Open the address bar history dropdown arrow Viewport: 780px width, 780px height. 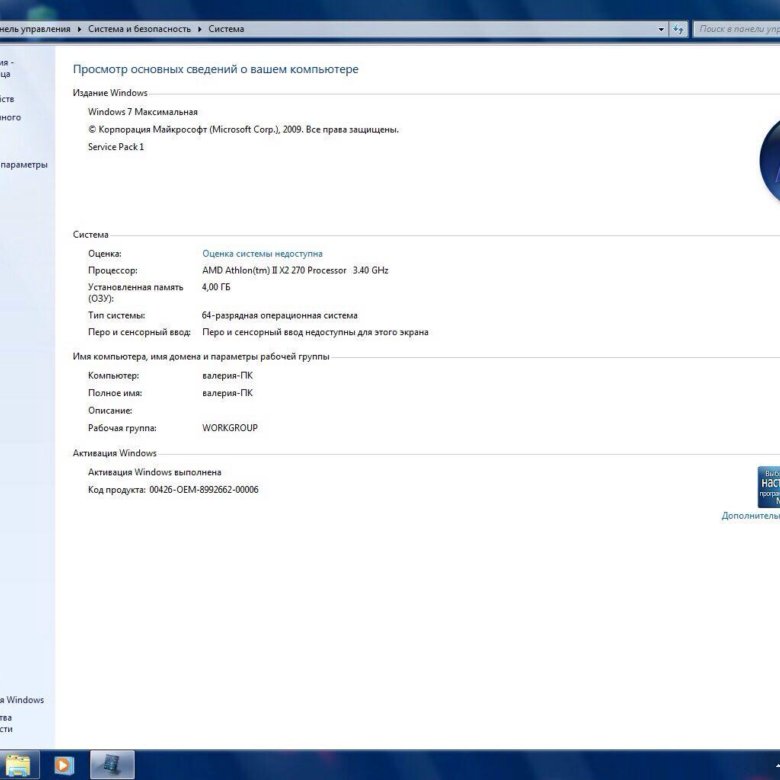coord(661,29)
